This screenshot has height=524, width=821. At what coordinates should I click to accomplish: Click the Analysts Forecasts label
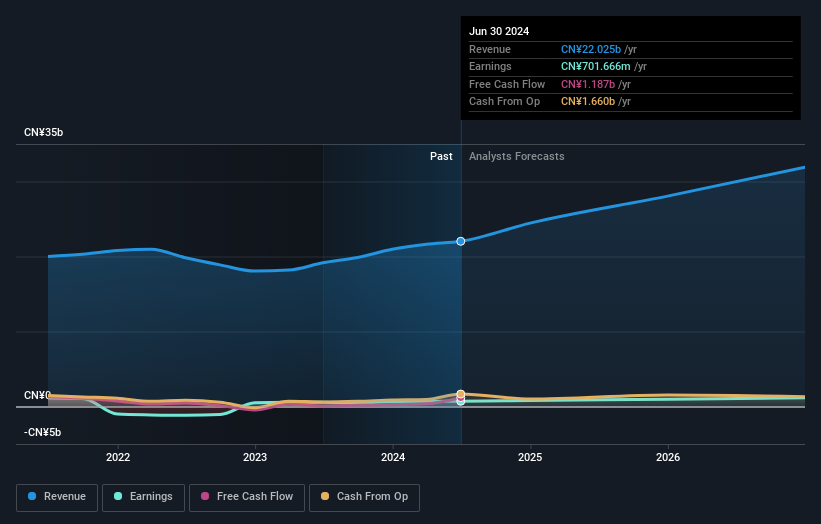tap(517, 156)
